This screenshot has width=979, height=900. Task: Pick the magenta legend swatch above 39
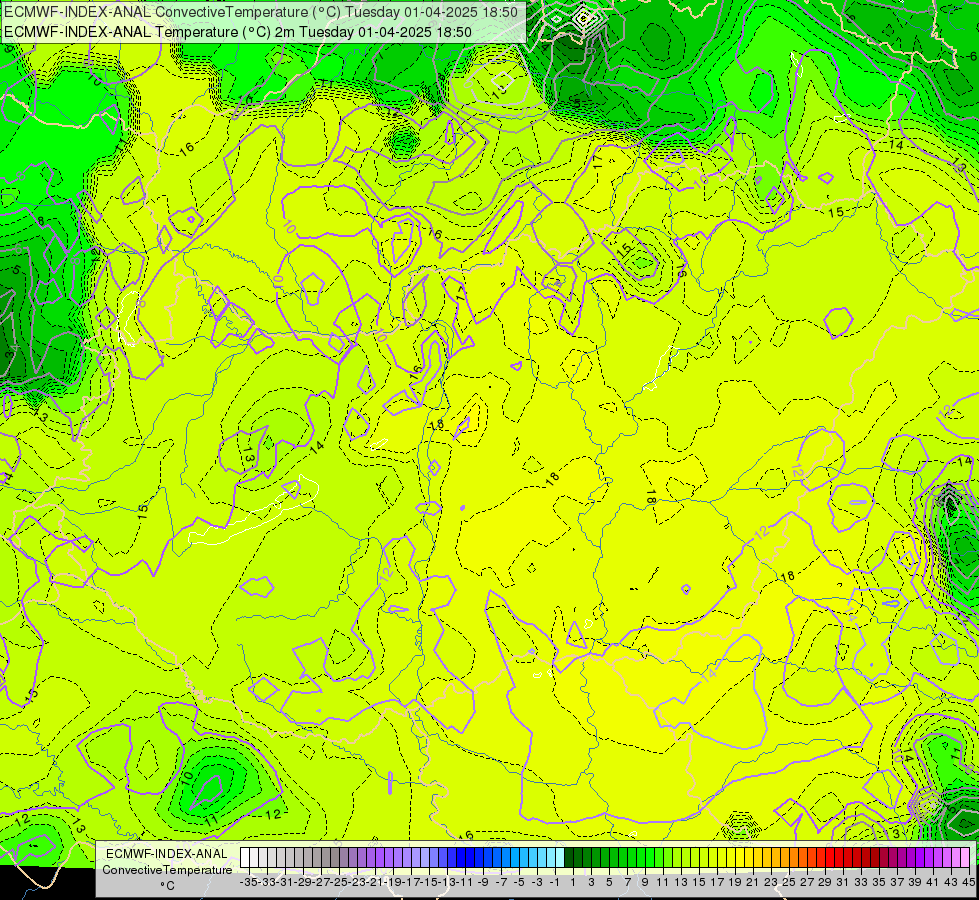tap(912, 858)
